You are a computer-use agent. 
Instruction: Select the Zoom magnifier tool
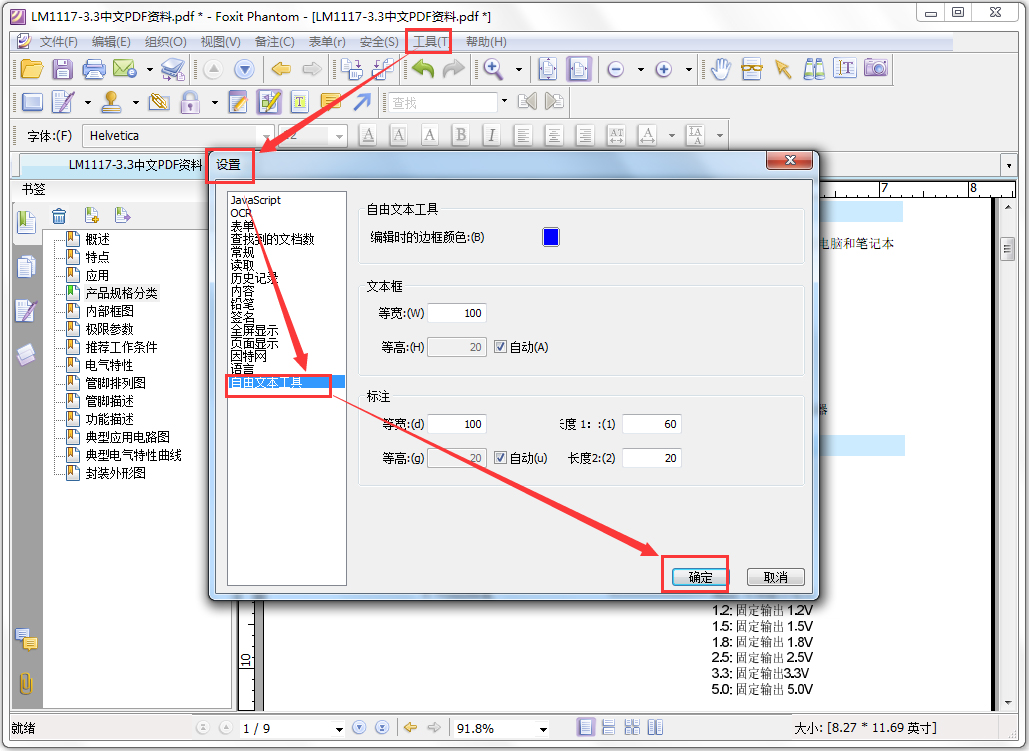pyautogui.click(x=494, y=69)
